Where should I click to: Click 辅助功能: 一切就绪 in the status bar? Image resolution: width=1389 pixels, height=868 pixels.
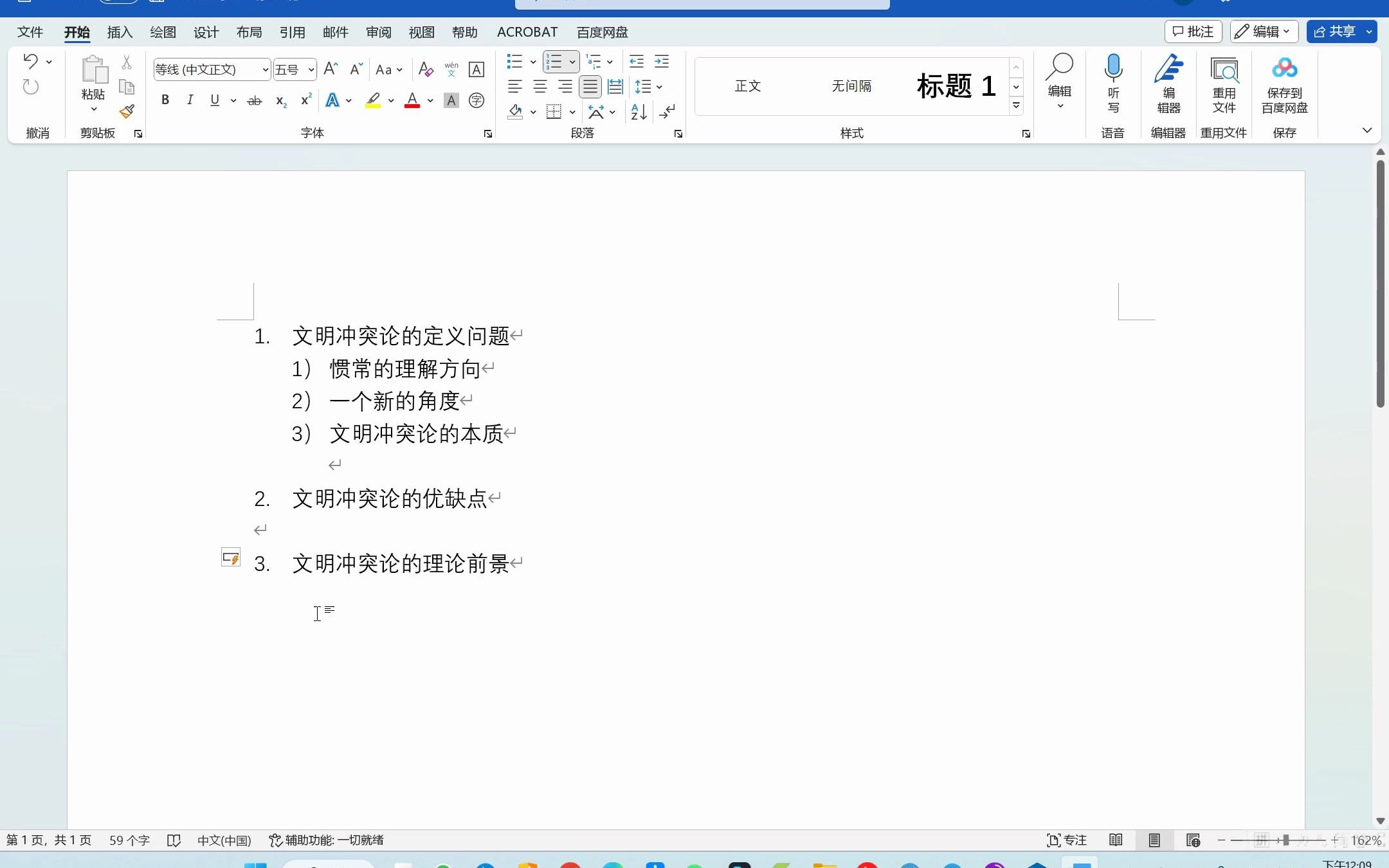[326, 840]
